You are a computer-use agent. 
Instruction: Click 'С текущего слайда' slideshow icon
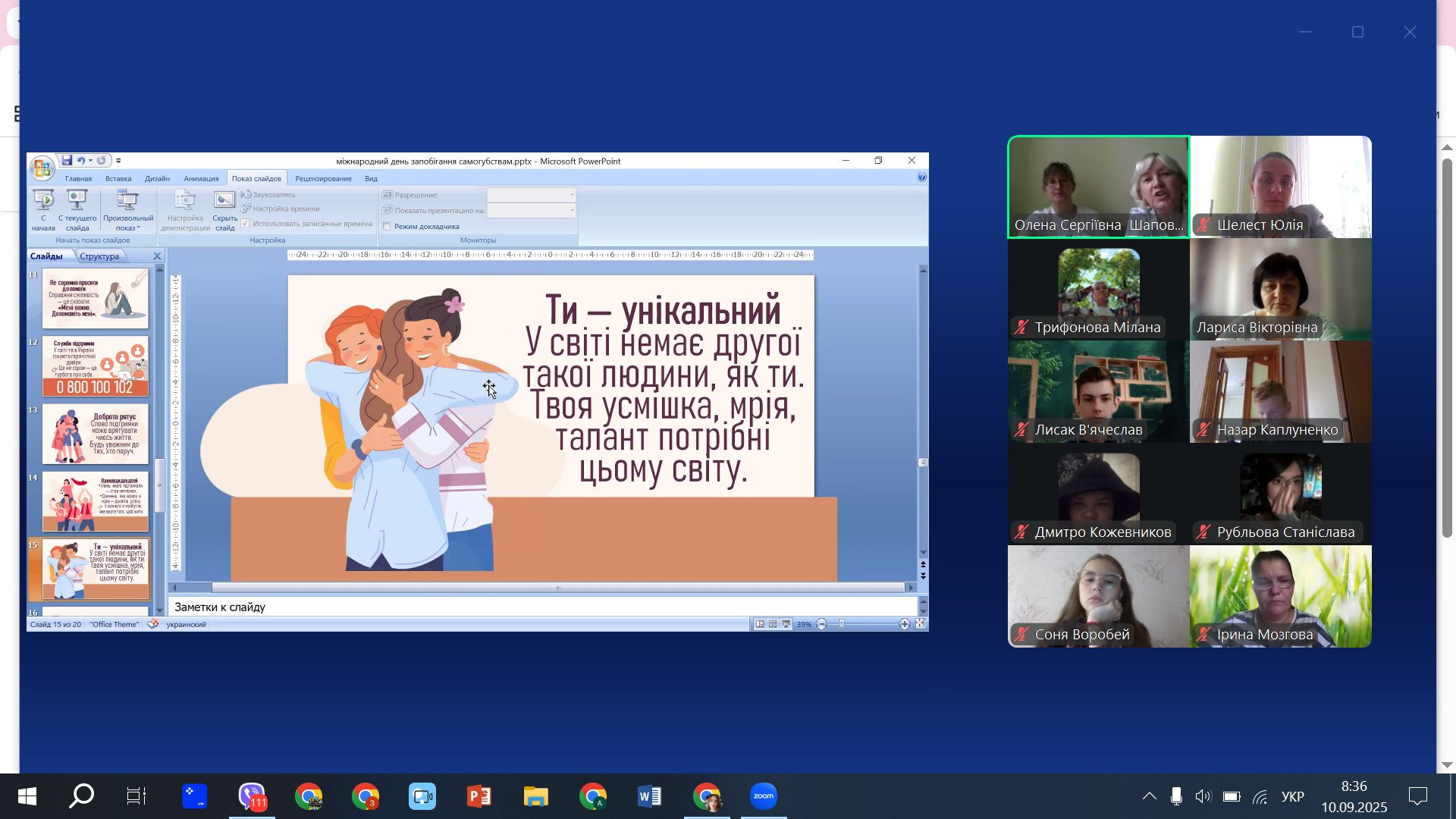click(x=77, y=202)
